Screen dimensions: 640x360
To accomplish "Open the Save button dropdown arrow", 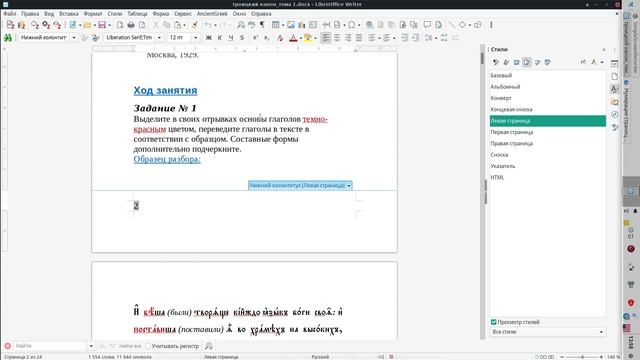I will [x=109, y=25].
